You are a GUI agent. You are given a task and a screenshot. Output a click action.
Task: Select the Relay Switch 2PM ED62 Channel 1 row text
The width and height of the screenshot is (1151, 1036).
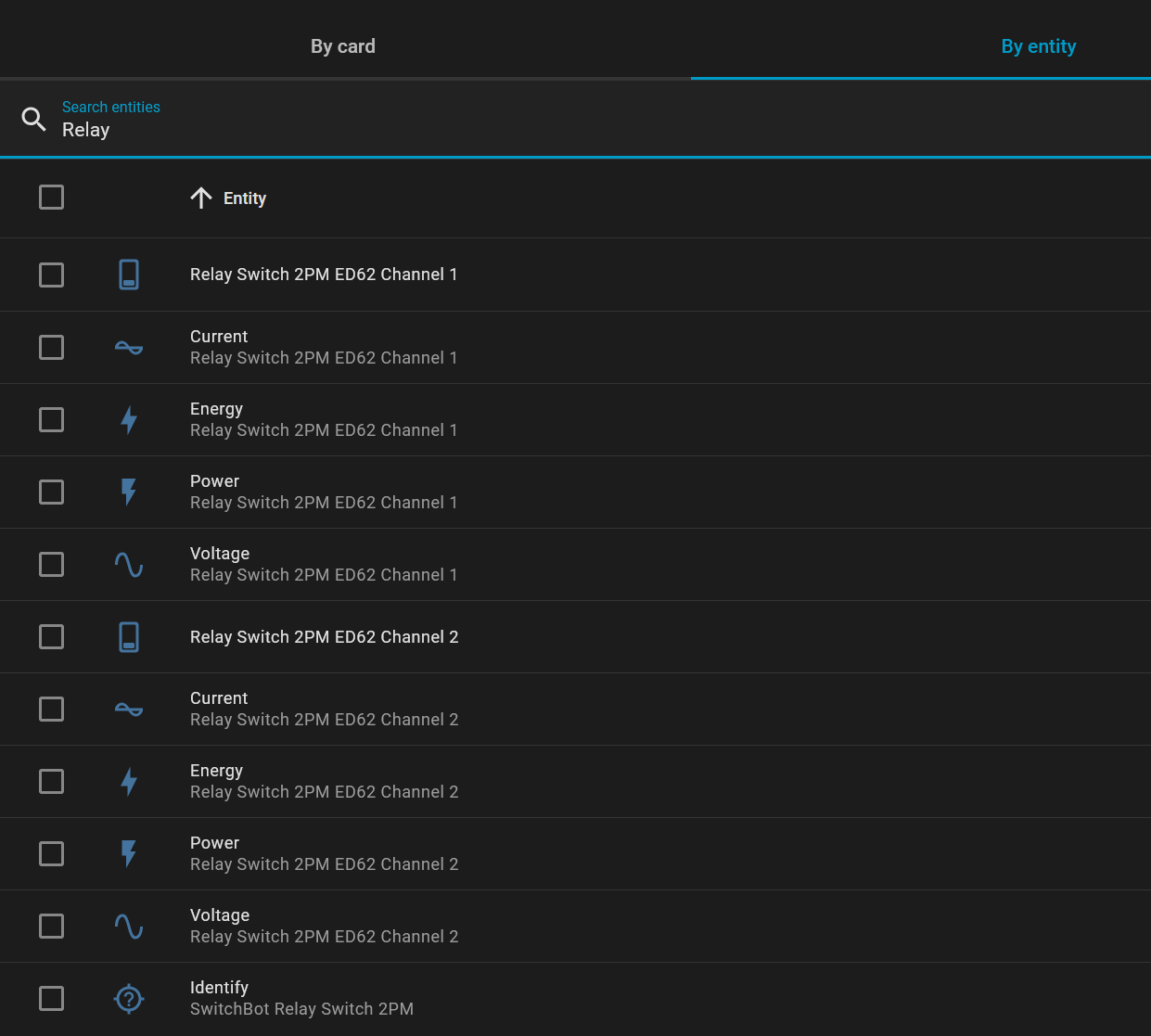click(x=324, y=275)
